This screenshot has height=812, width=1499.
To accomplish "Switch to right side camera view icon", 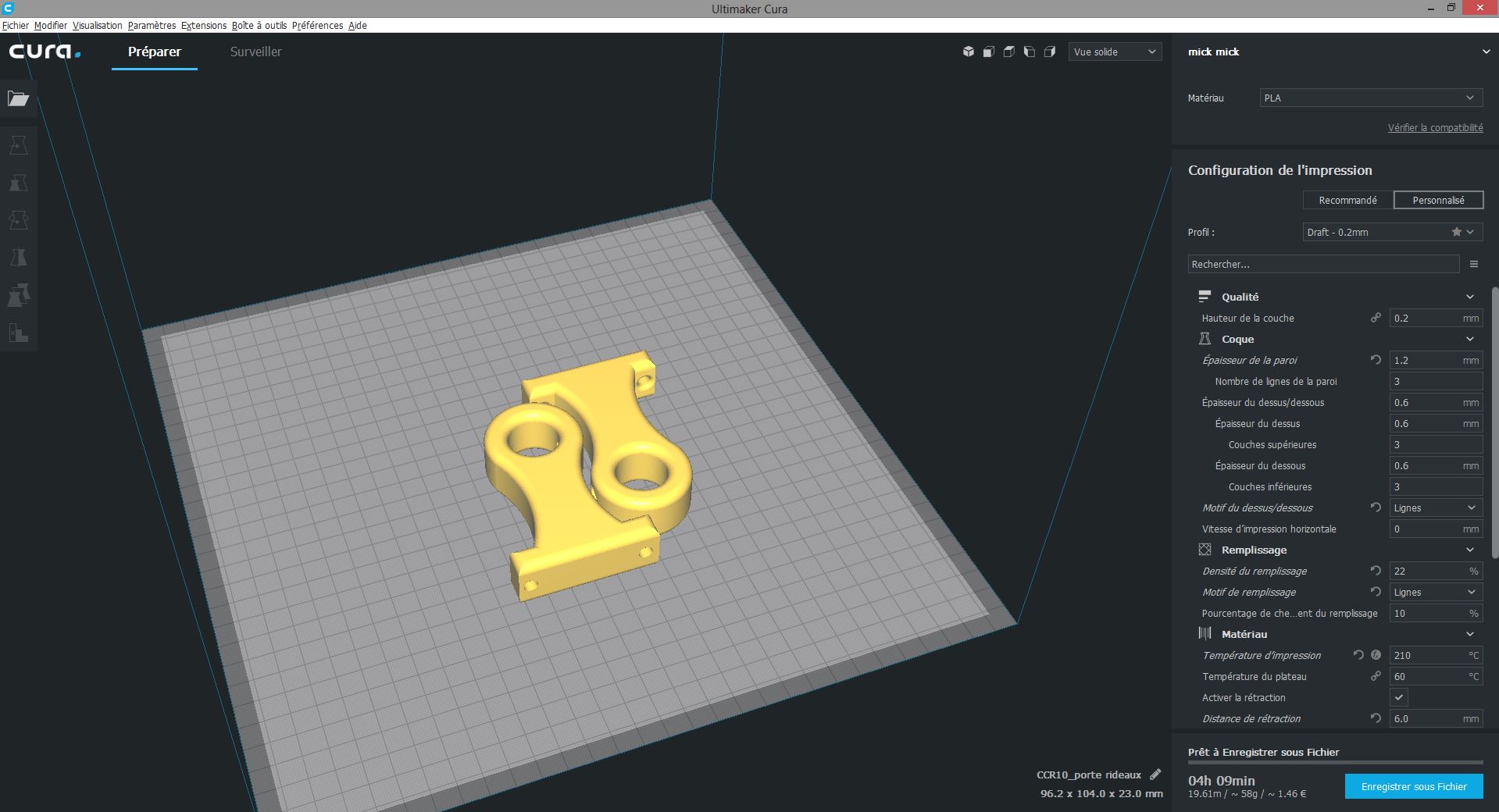I will click(x=1050, y=52).
